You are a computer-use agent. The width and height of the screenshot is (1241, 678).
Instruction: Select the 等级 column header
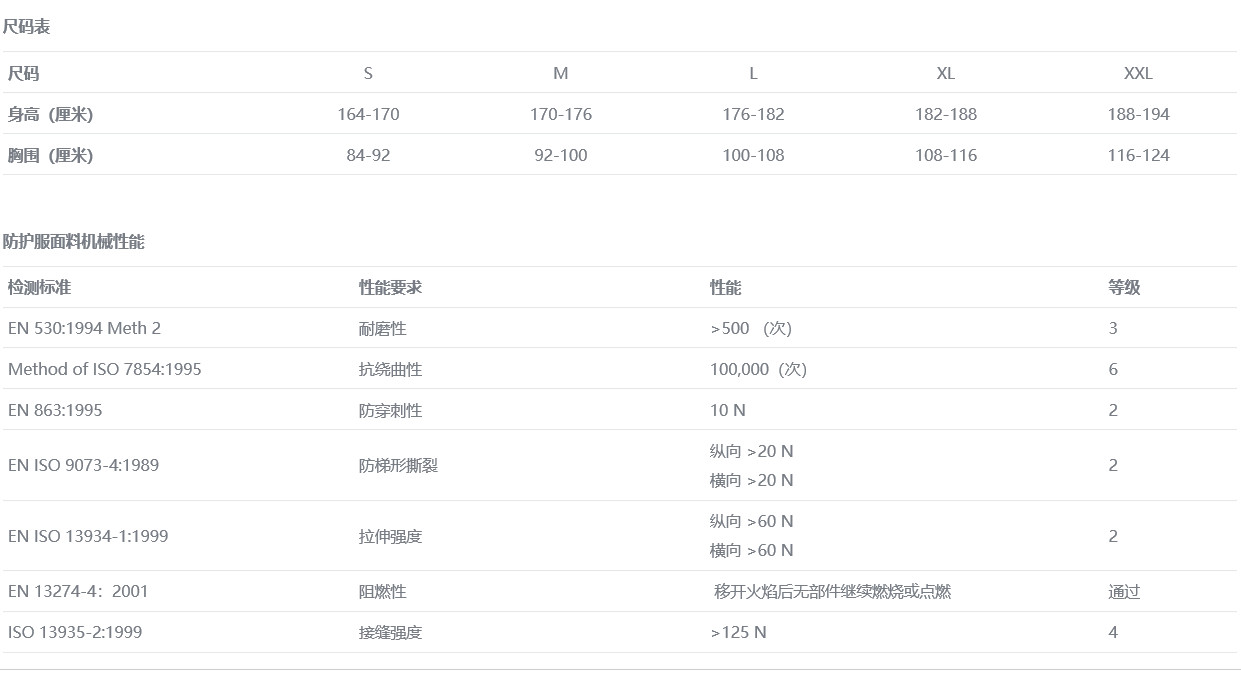click(1124, 287)
